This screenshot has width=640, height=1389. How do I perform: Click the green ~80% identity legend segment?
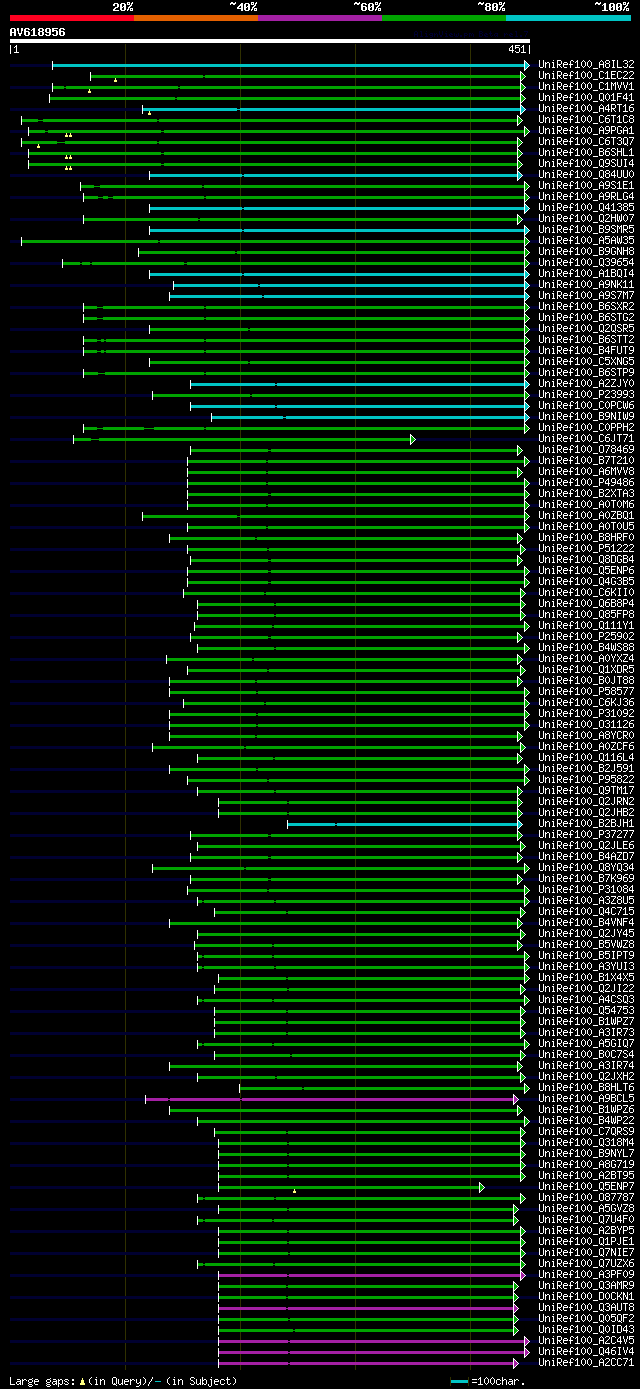(443, 18)
